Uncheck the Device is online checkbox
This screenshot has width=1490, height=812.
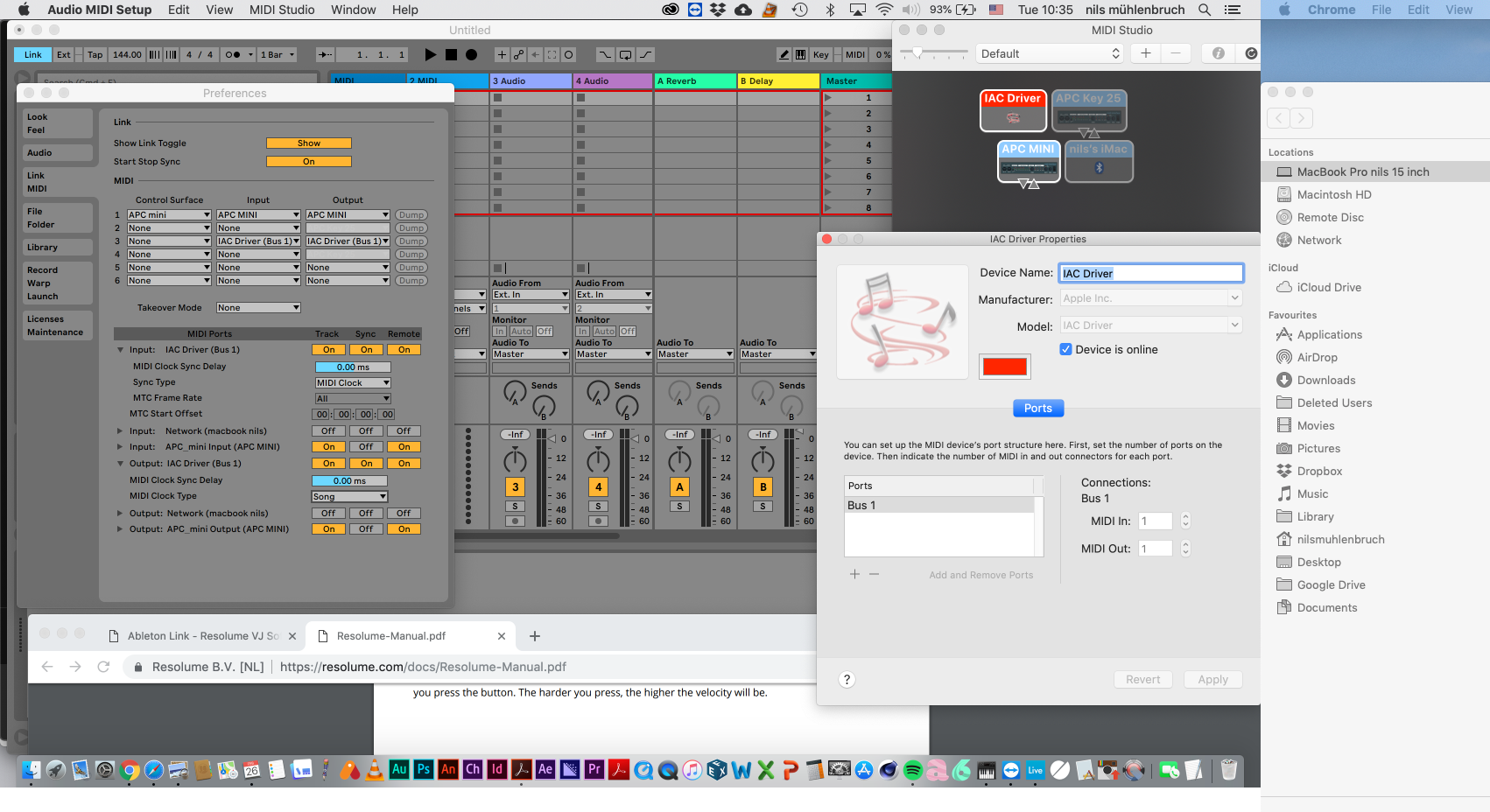1065,349
